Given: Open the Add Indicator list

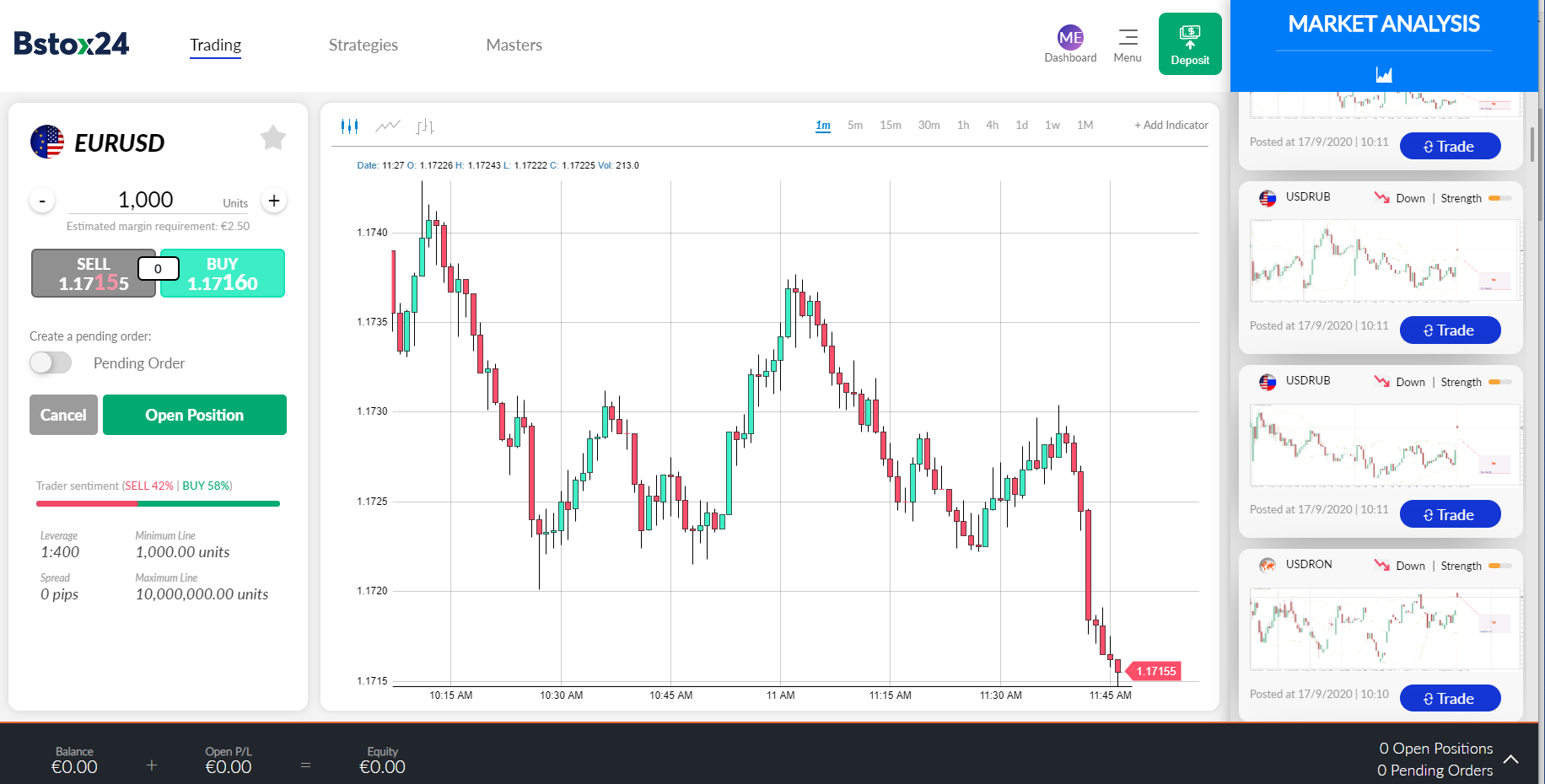Looking at the screenshot, I should tap(1171, 125).
